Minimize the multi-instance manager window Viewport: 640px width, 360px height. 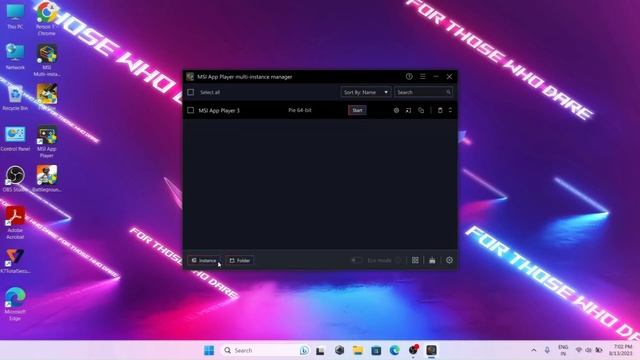[436, 76]
